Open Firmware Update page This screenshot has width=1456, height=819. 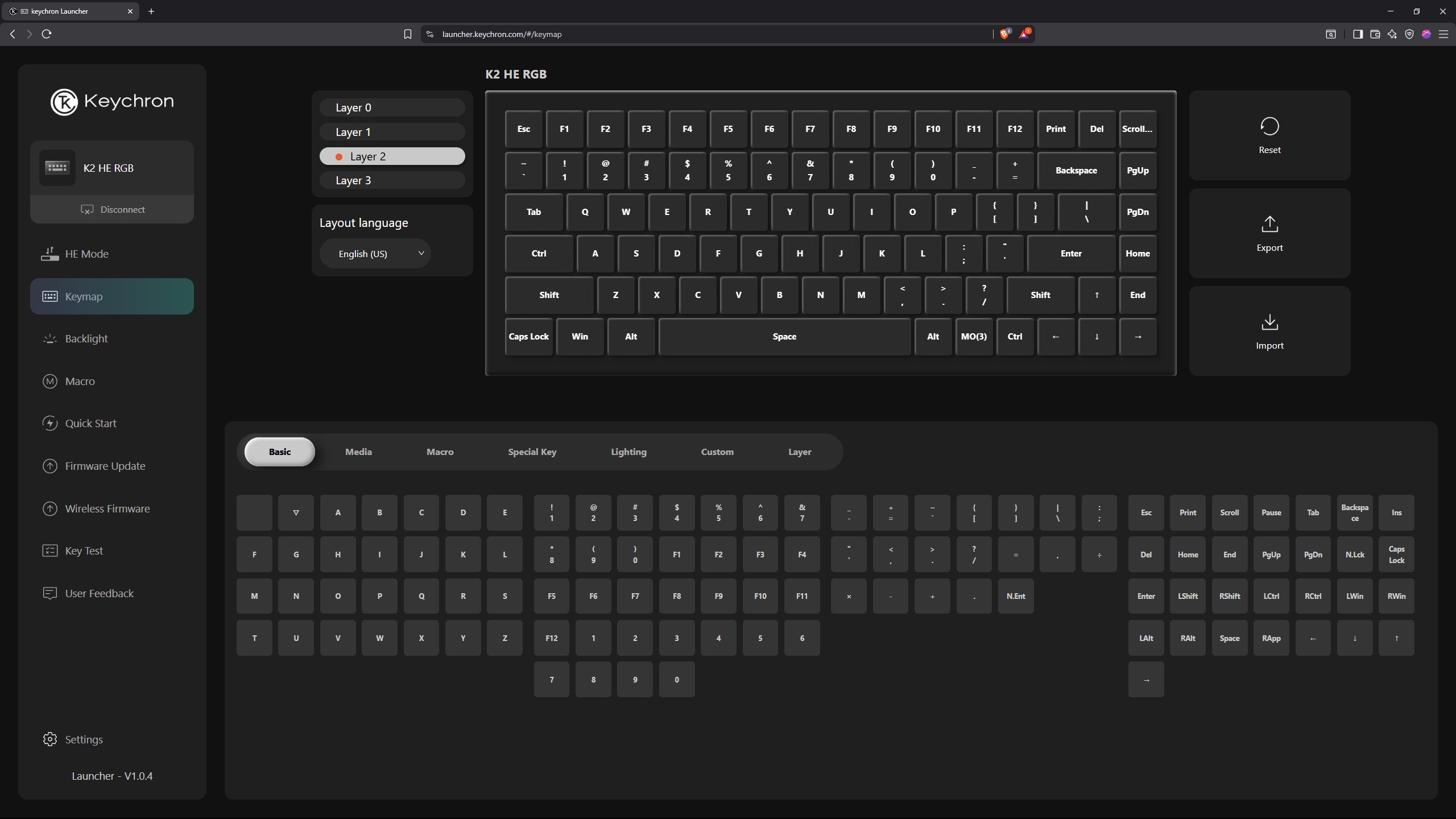105,466
